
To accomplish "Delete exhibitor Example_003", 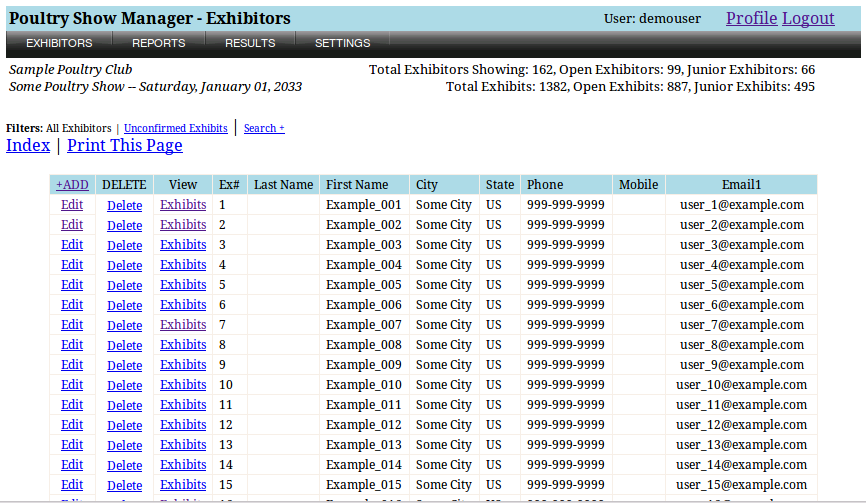I will [x=125, y=245].
